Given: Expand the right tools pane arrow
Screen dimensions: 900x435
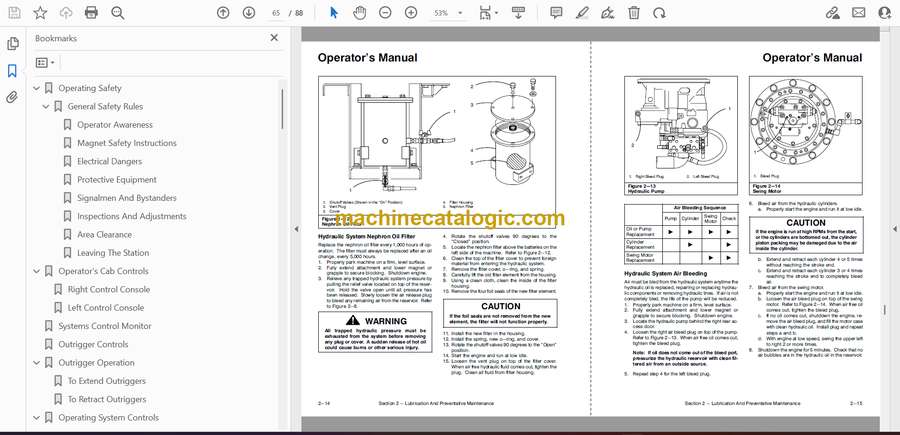Looking at the screenshot, I should 894,229.
